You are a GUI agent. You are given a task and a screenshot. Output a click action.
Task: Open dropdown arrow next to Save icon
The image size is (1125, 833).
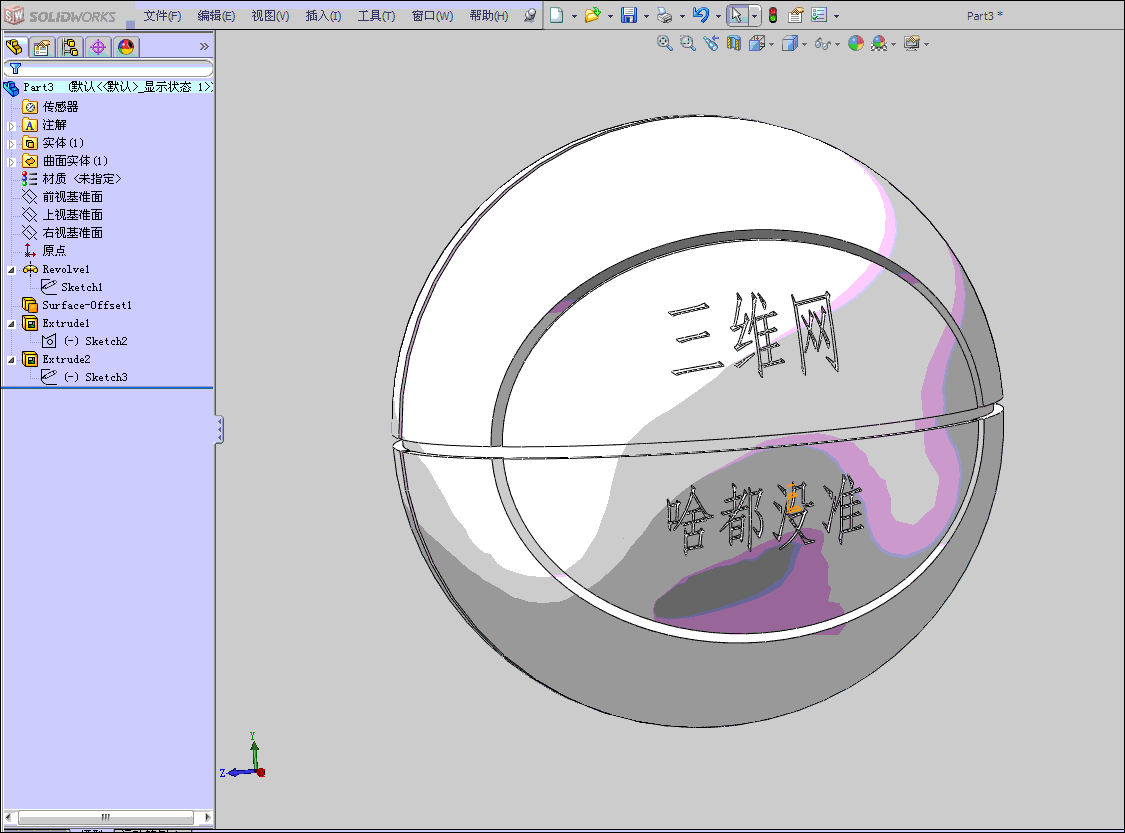coord(646,16)
